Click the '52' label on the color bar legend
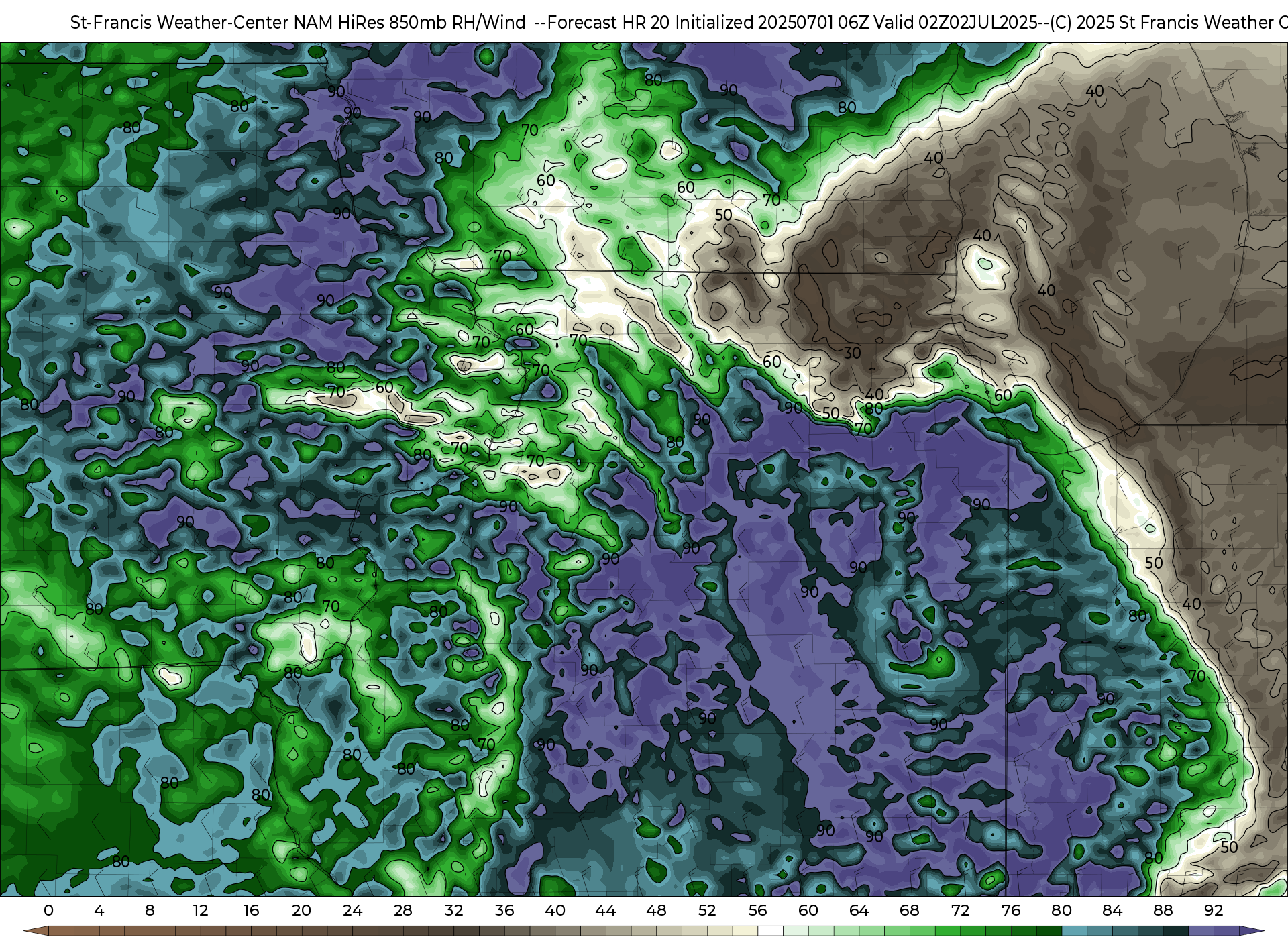The height and width of the screenshot is (939, 1288). [707, 910]
